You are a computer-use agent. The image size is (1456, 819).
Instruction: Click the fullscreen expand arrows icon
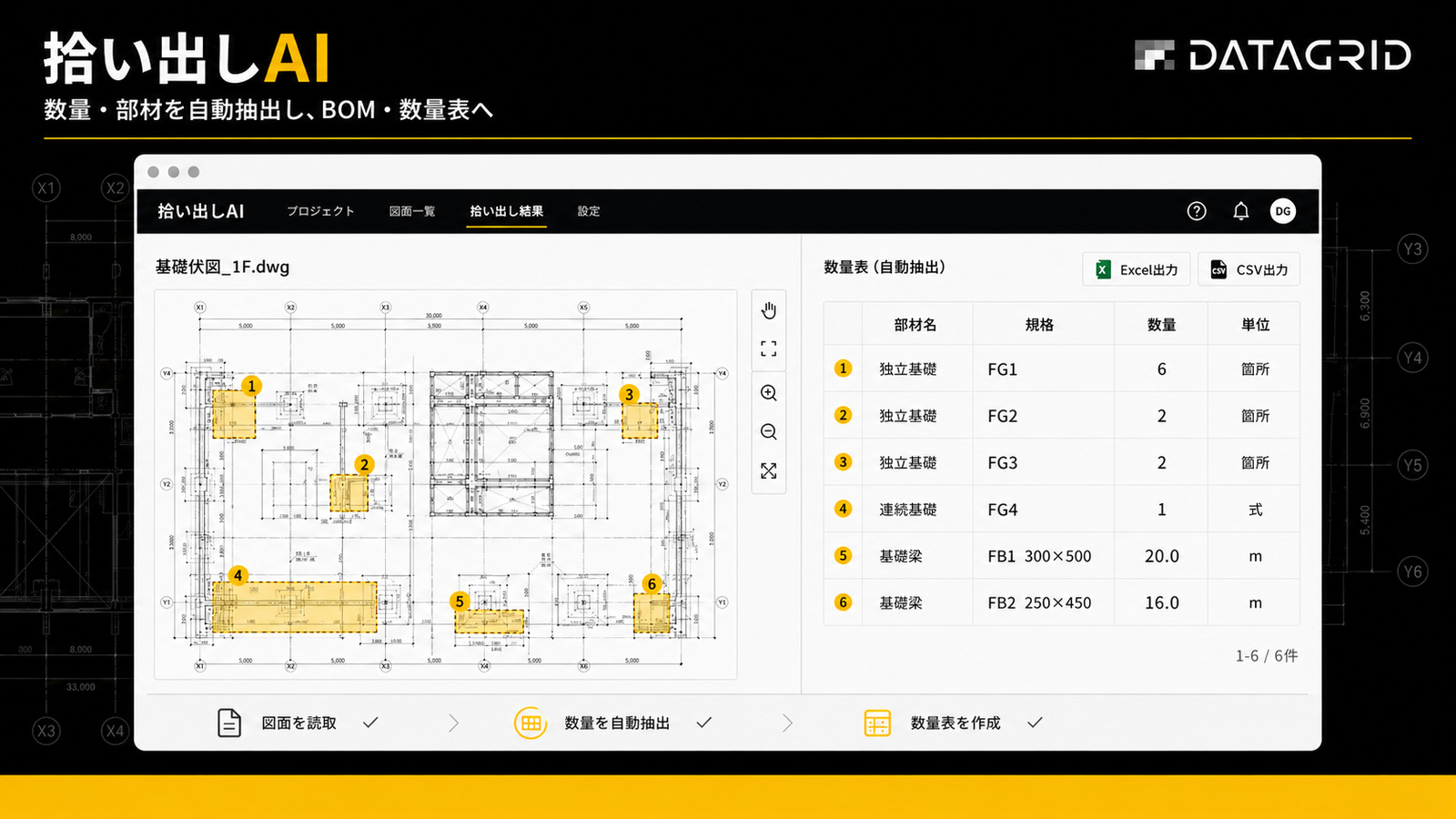click(769, 470)
